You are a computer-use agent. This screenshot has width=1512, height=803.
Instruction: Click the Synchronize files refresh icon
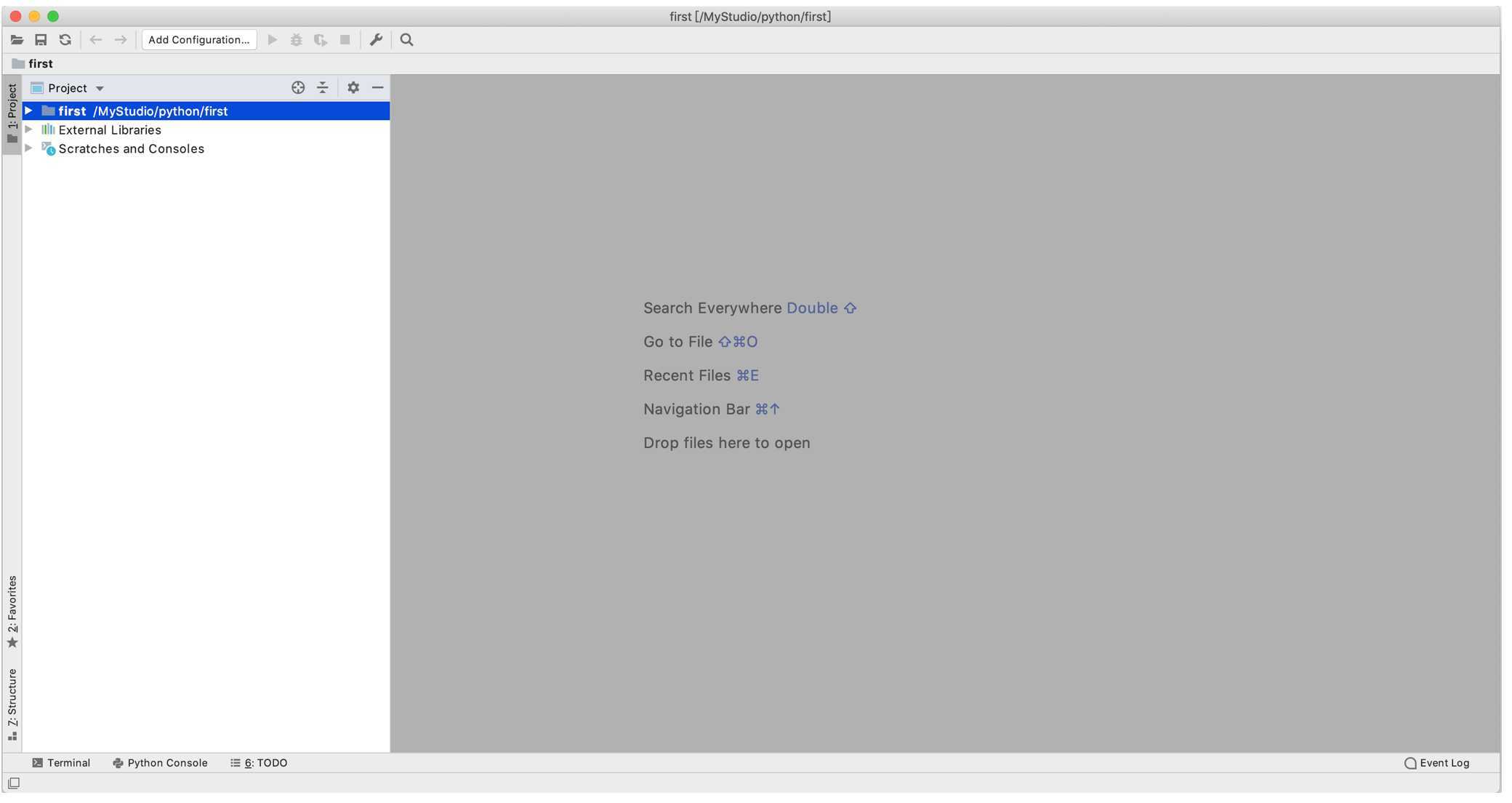(64, 40)
